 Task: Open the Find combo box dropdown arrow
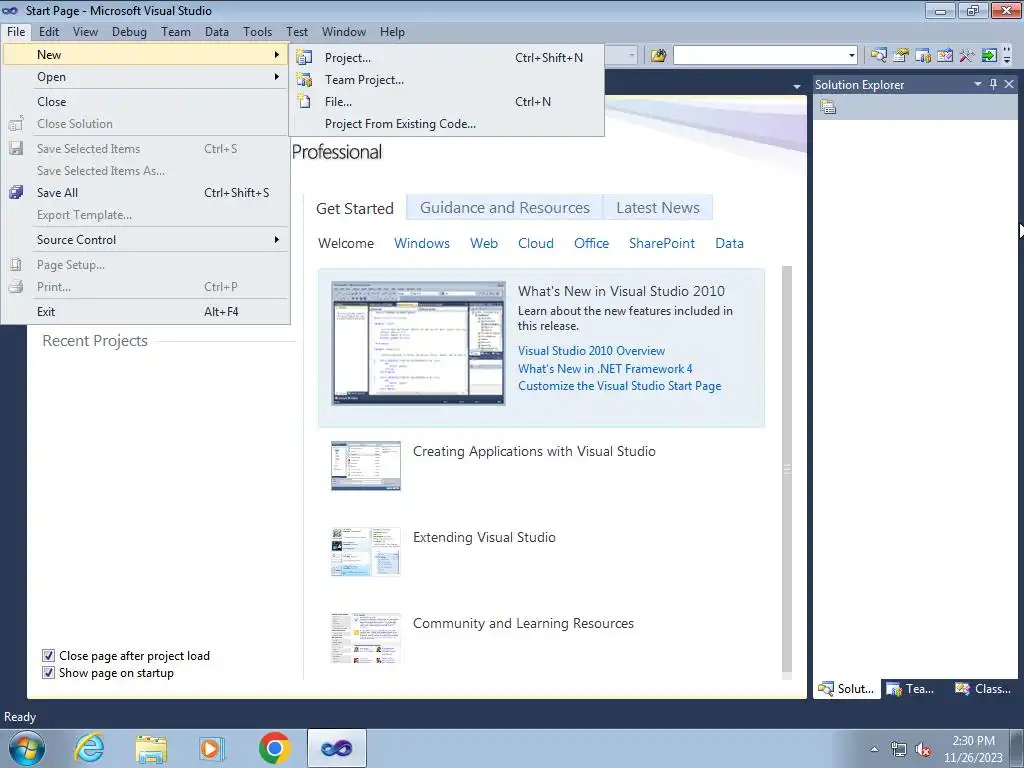(852, 56)
